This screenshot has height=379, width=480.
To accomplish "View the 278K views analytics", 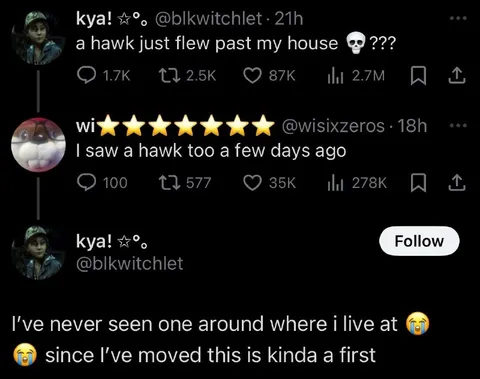I will [357, 183].
